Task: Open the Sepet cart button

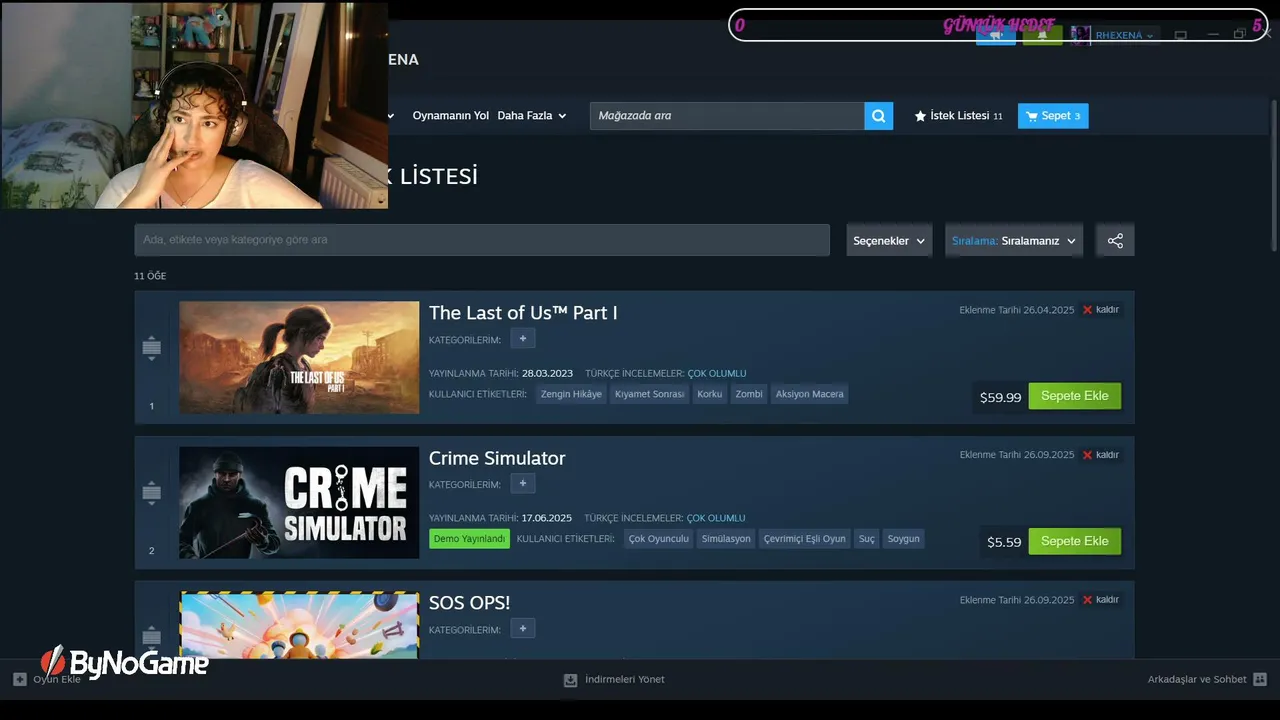Action: tap(1053, 116)
